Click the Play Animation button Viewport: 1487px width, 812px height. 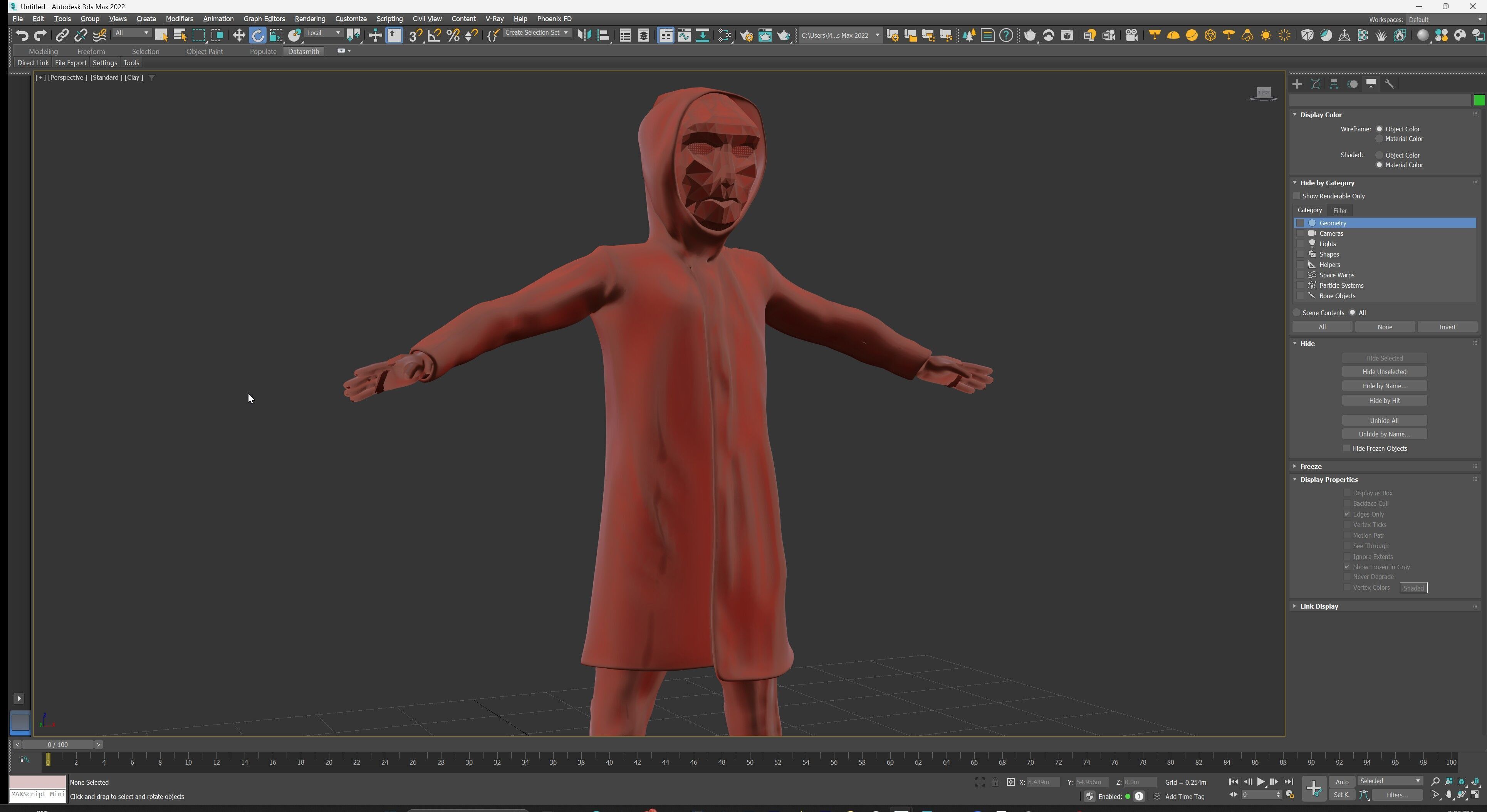tap(1261, 782)
